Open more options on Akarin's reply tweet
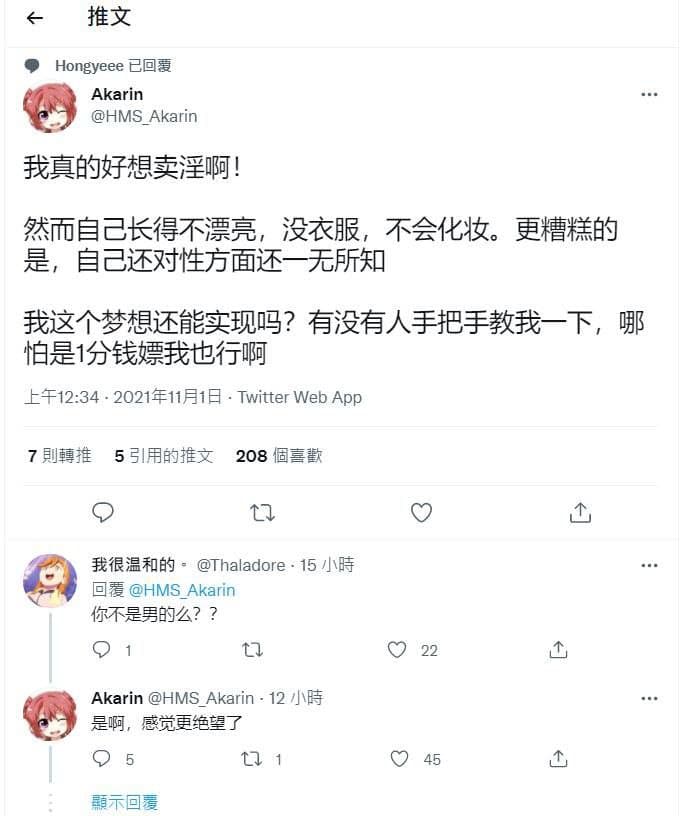Screen dimensions: 697x816 [x=649, y=698]
